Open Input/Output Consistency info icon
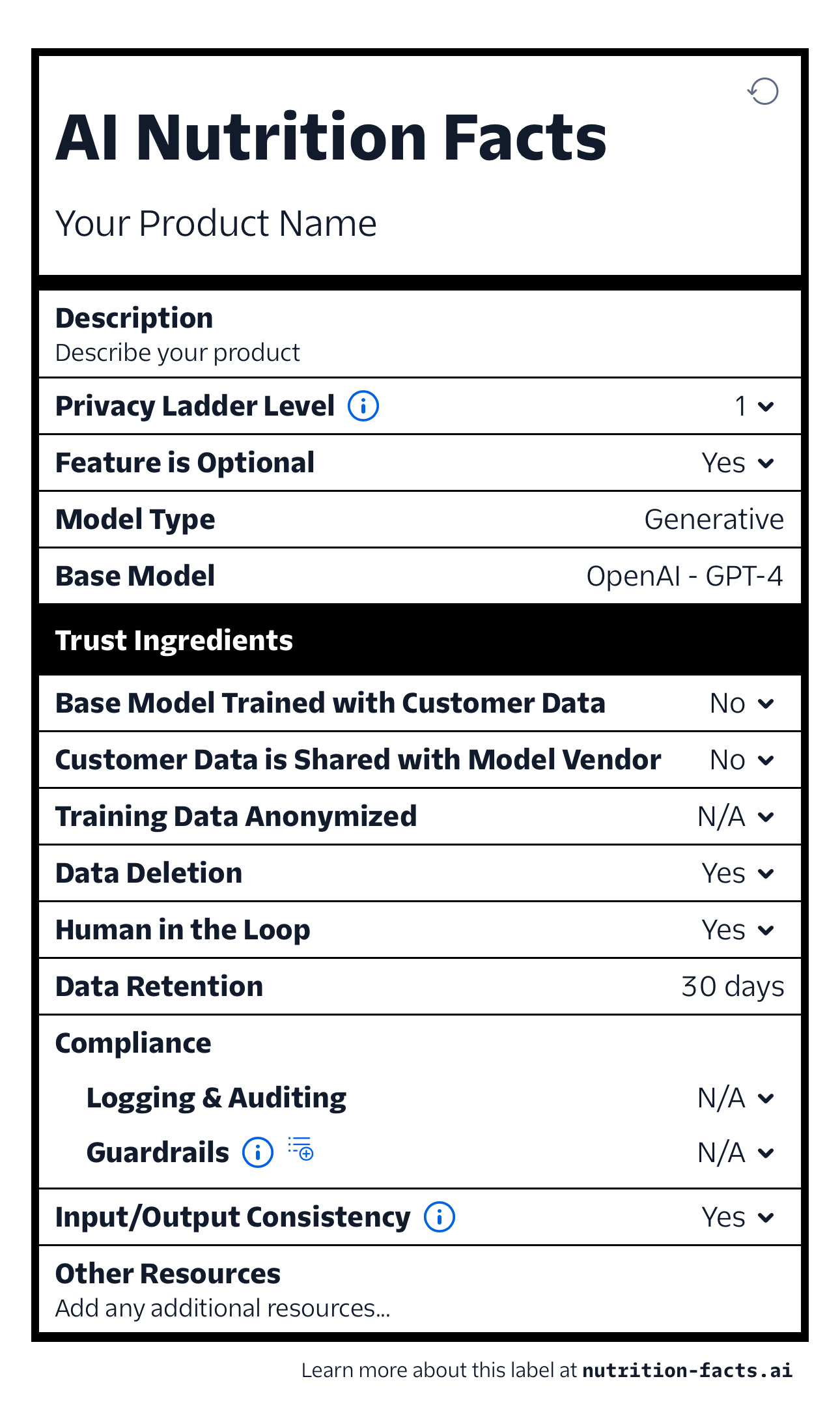Screen dimensions: 840x1409 440,1217
